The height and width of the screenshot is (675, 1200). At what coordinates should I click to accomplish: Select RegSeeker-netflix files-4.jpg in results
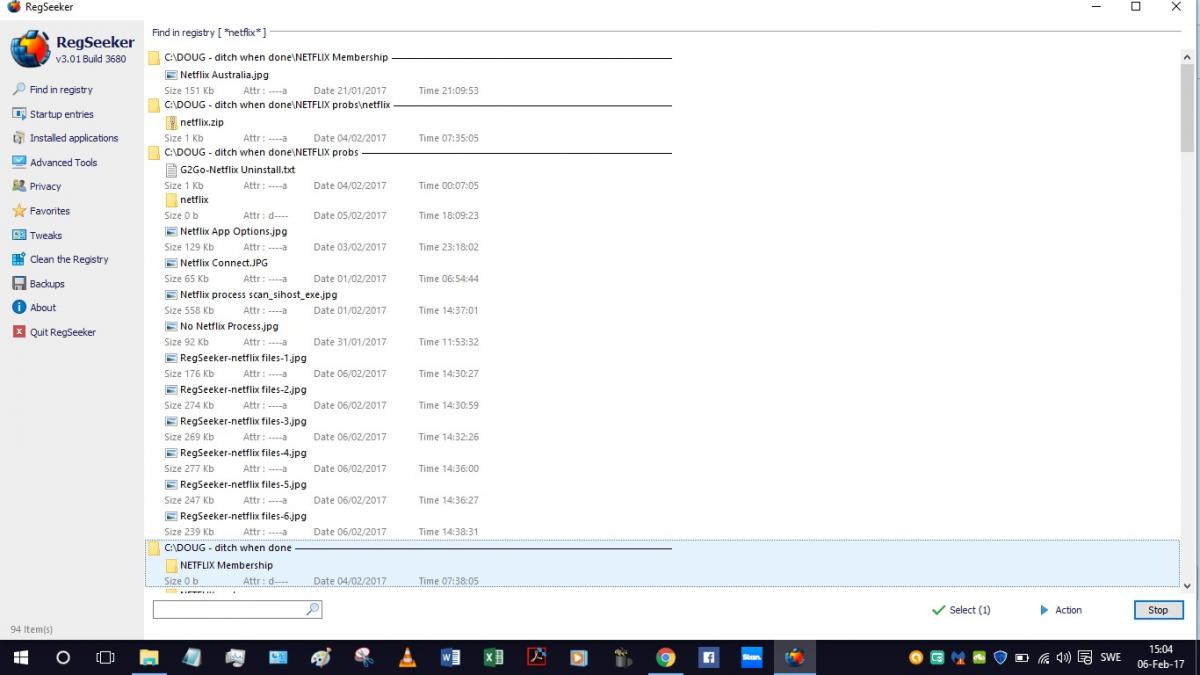(x=243, y=453)
